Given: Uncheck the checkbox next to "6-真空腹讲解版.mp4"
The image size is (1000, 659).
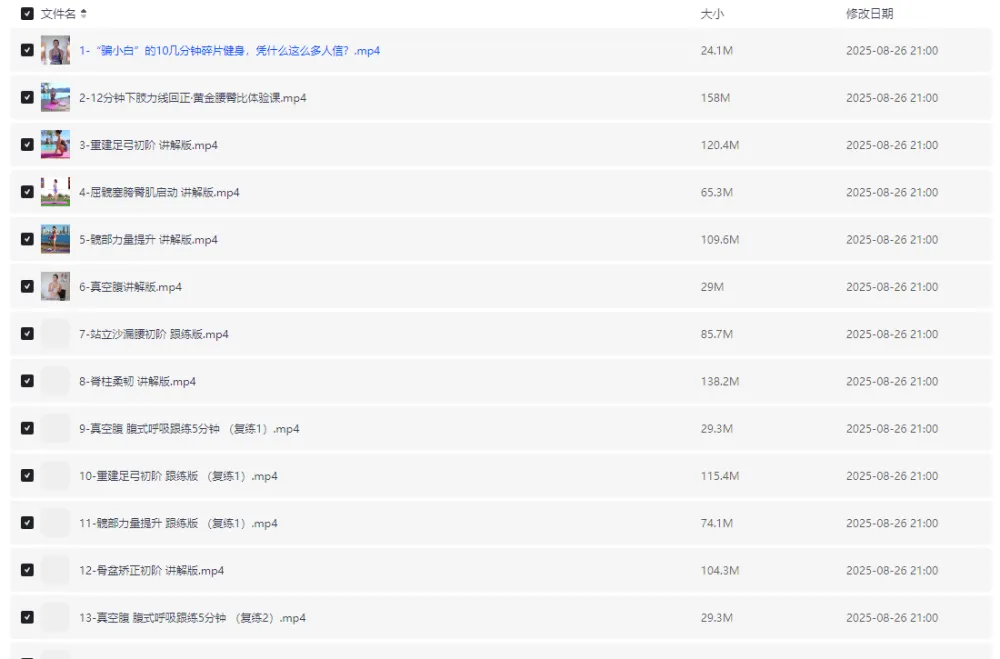Looking at the screenshot, I should [x=27, y=287].
